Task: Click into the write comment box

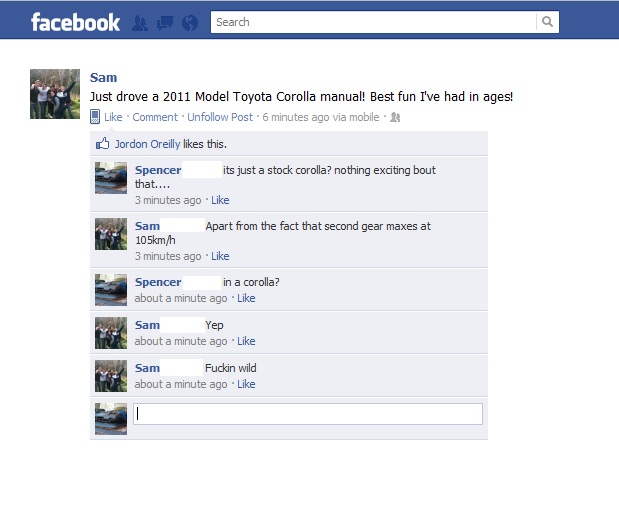Action: [308, 414]
